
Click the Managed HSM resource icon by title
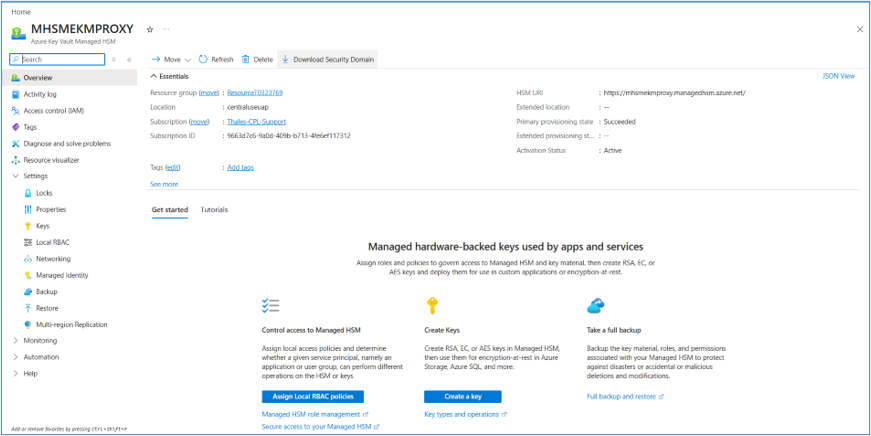click(18, 33)
